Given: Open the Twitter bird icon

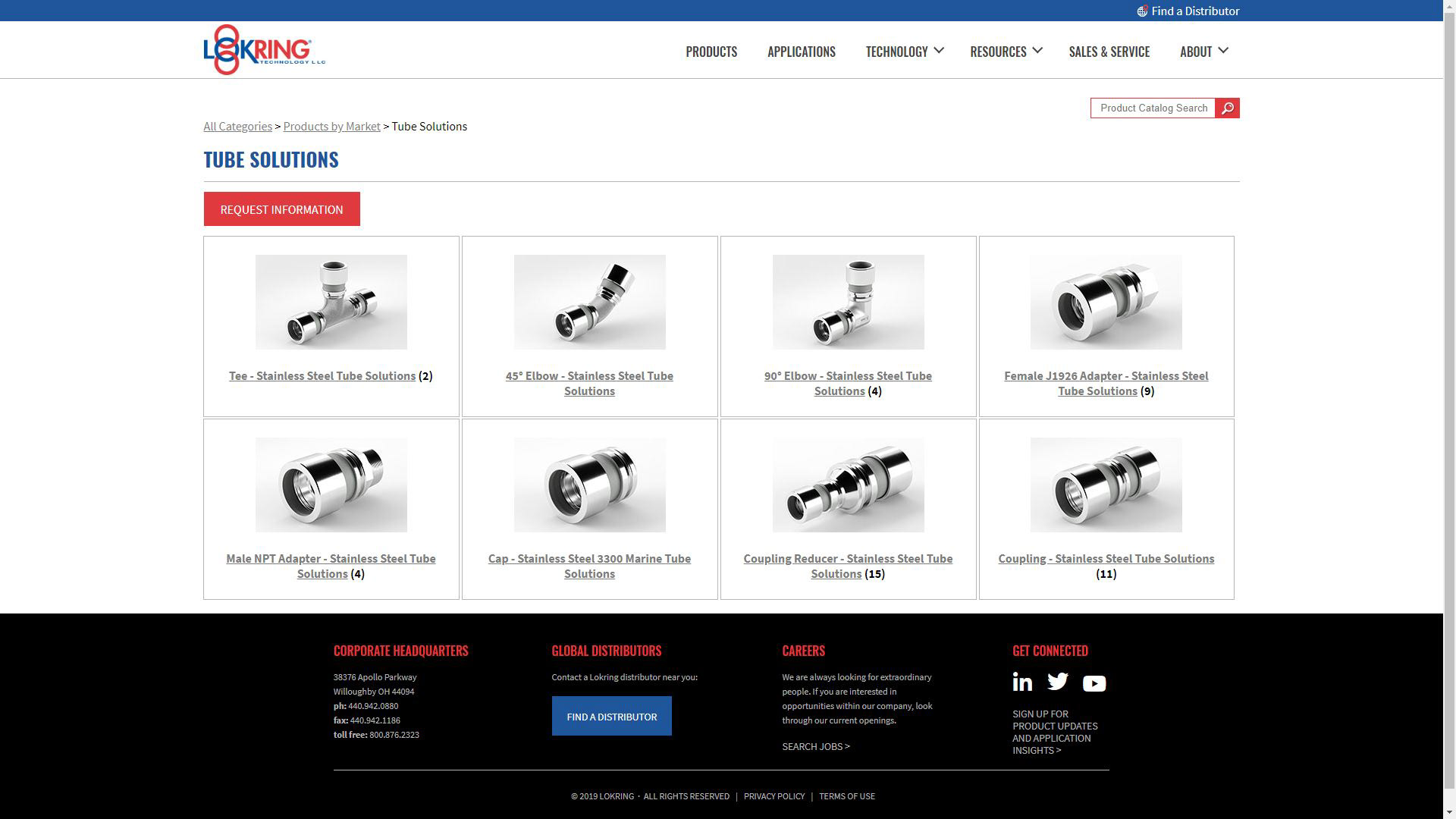Looking at the screenshot, I should (x=1057, y=682).
